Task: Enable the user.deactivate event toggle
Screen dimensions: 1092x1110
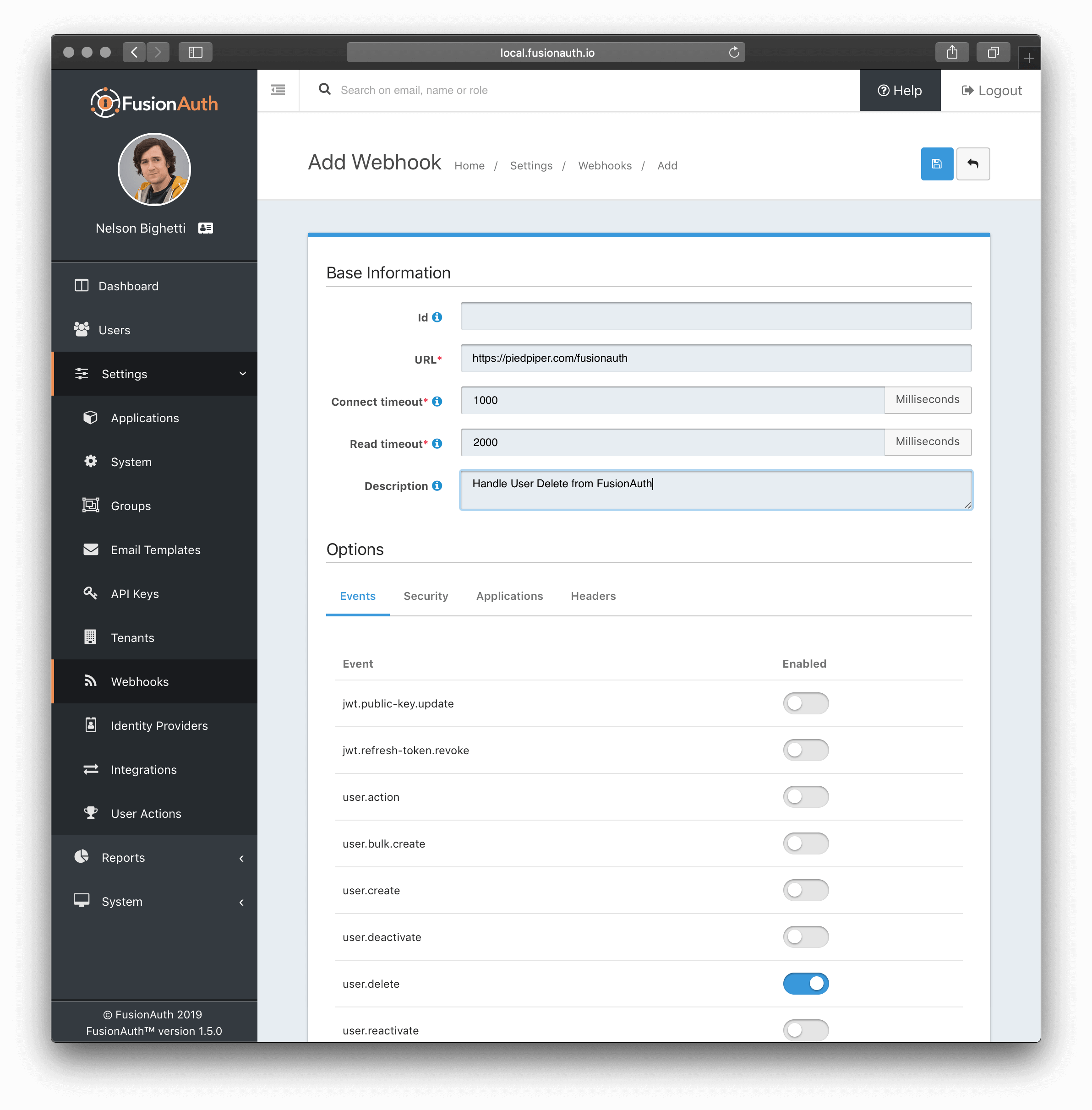Action: coord(806,937)
